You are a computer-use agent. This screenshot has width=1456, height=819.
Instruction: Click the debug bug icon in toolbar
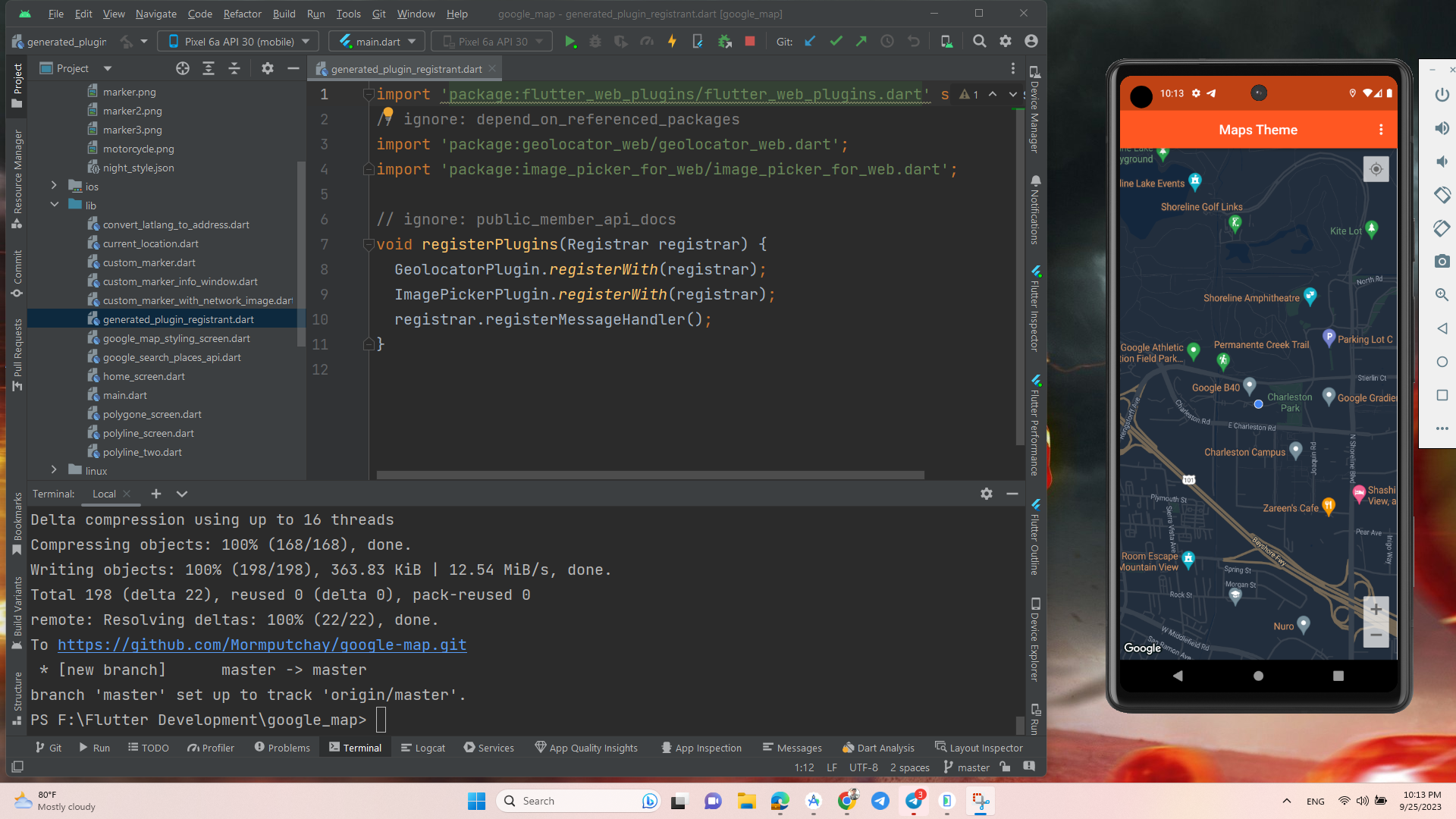pyautogui.click(x=595, y=42)
